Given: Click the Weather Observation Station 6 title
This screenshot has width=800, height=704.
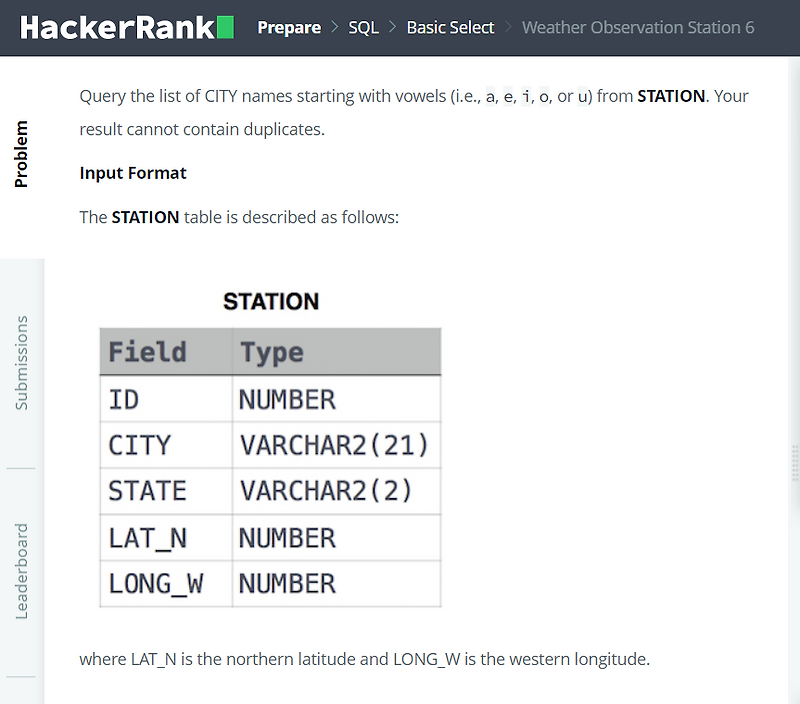Looking at the screenshot, I should tap(638, 27).
